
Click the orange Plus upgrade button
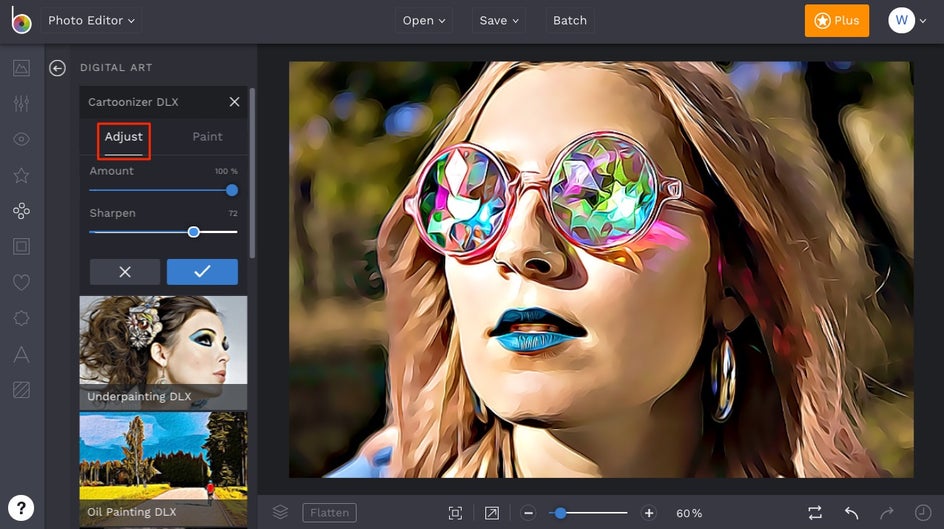[836, 20]
